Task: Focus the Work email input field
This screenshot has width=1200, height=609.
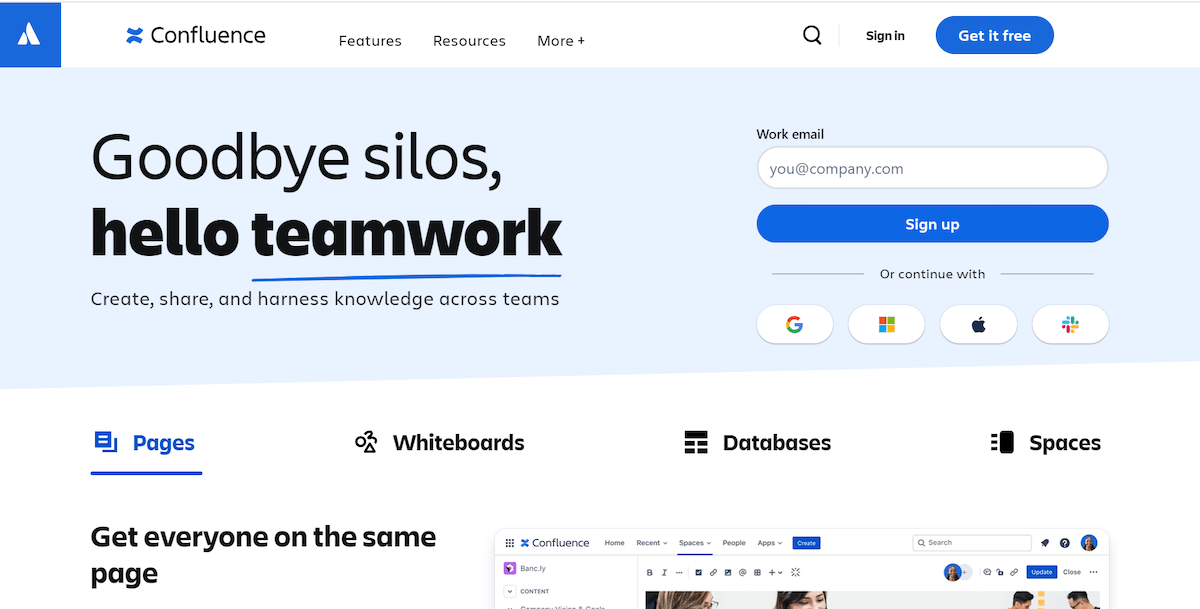Action: [x=932, y=168]
